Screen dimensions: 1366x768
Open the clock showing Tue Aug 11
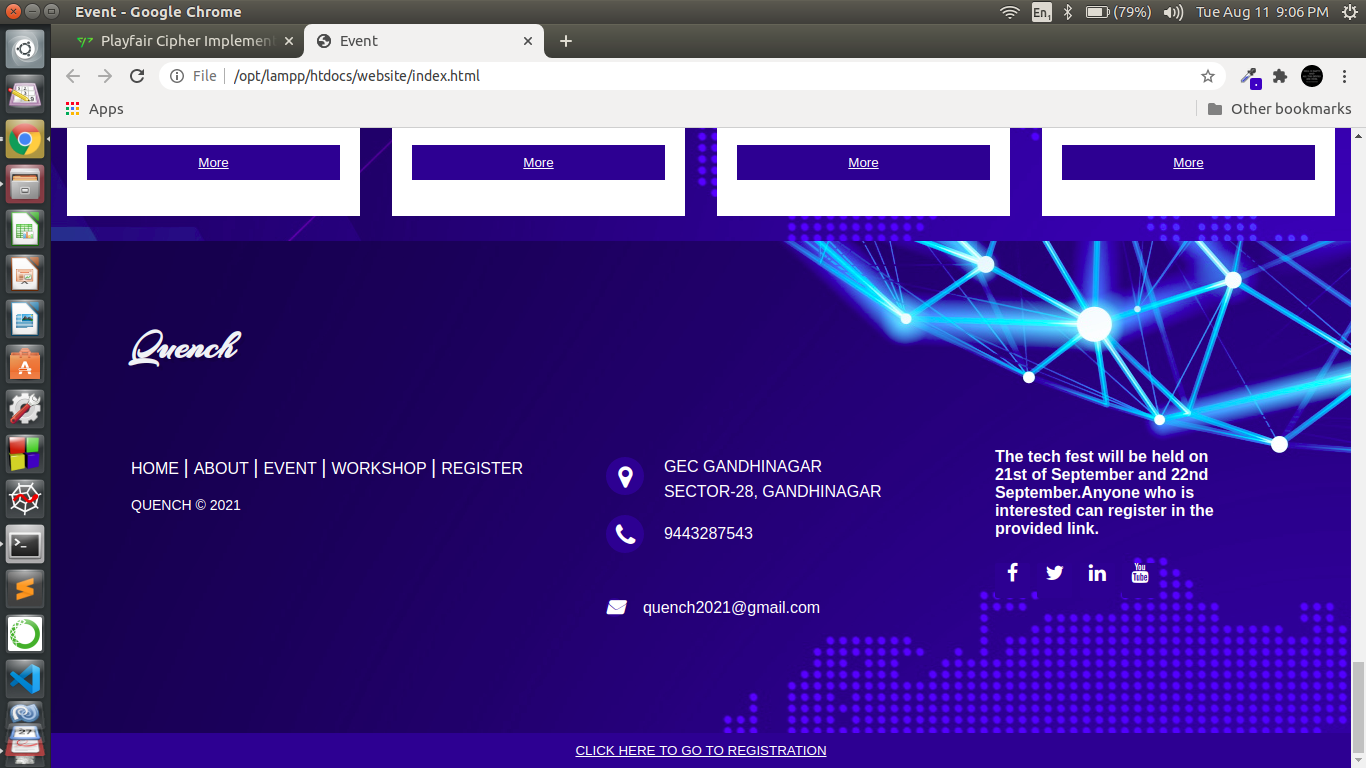1262,12
